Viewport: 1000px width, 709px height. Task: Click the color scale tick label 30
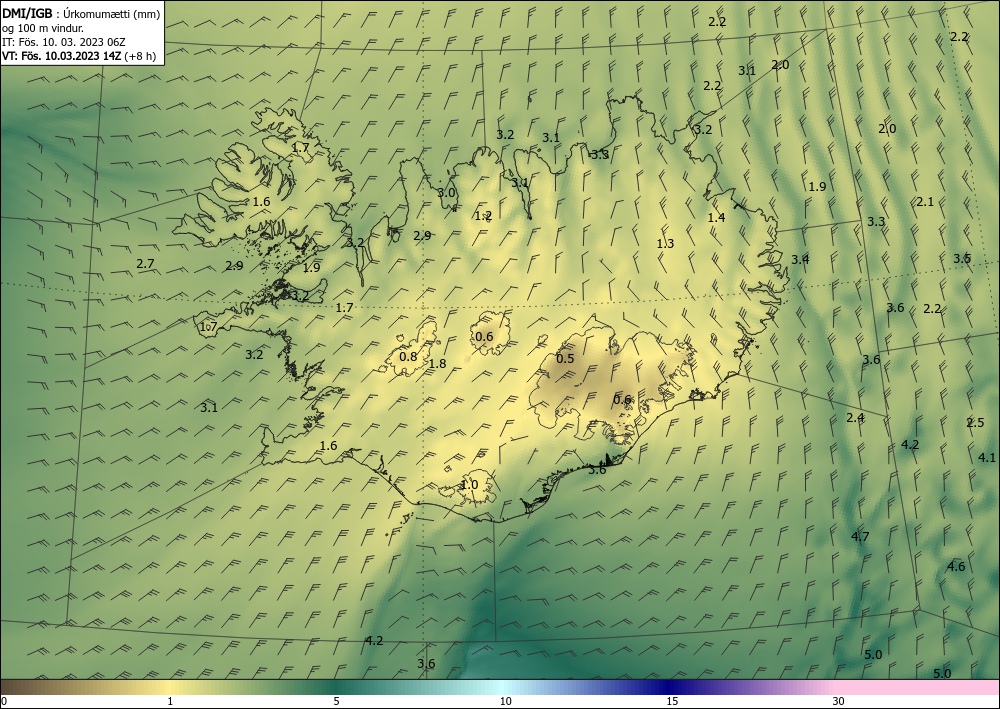tap(838, 701)
